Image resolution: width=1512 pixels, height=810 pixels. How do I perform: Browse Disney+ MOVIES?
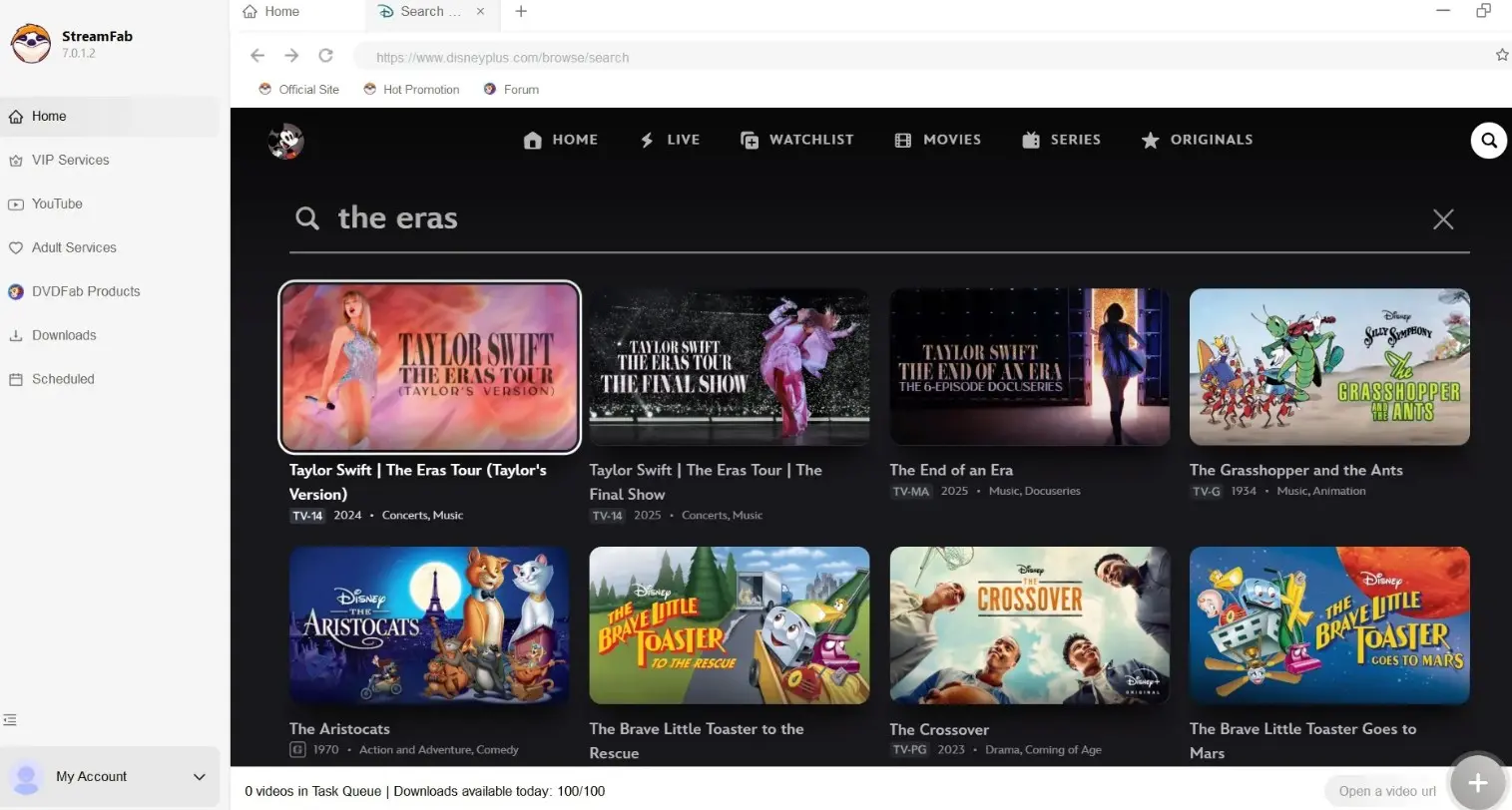point(937,140)
